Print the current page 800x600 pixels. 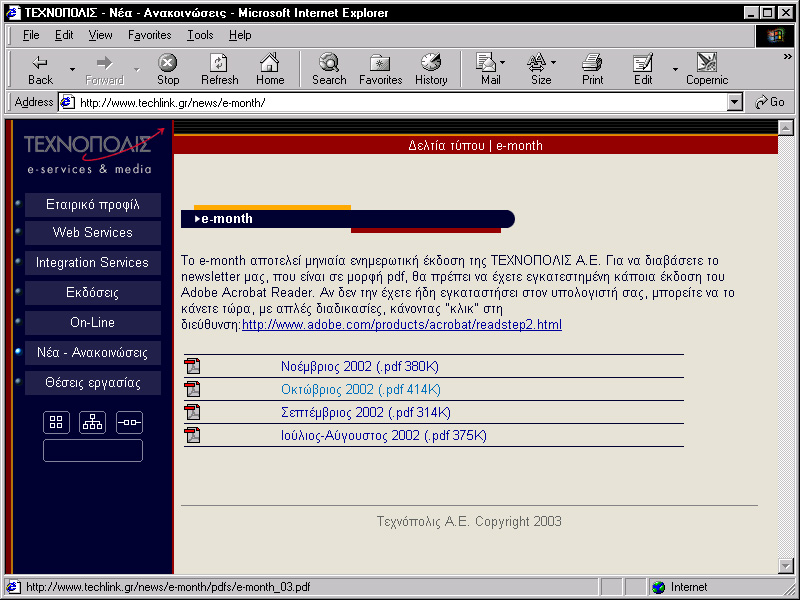(592, 69)
